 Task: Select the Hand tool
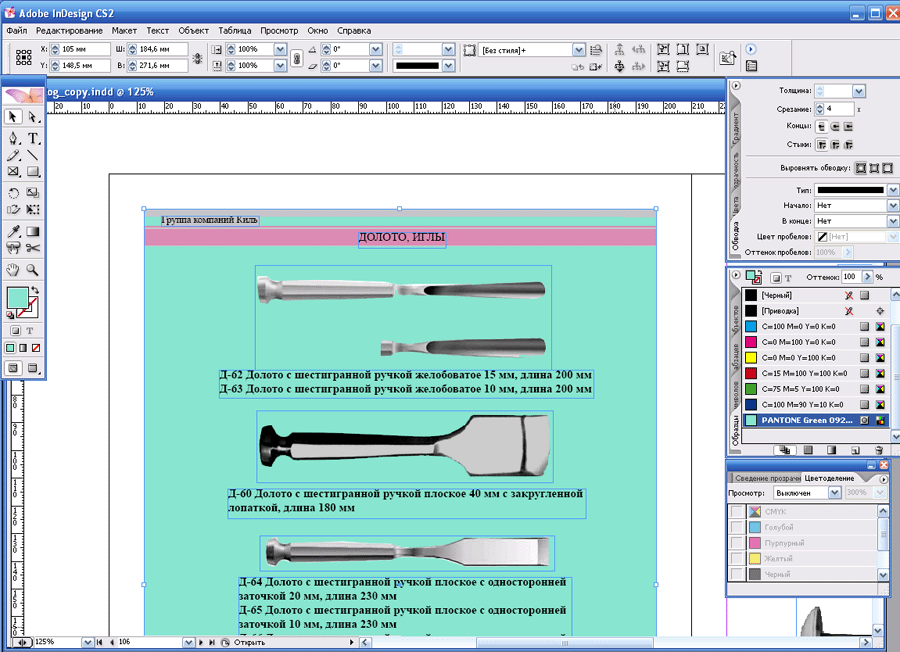(x=13, y=269)
